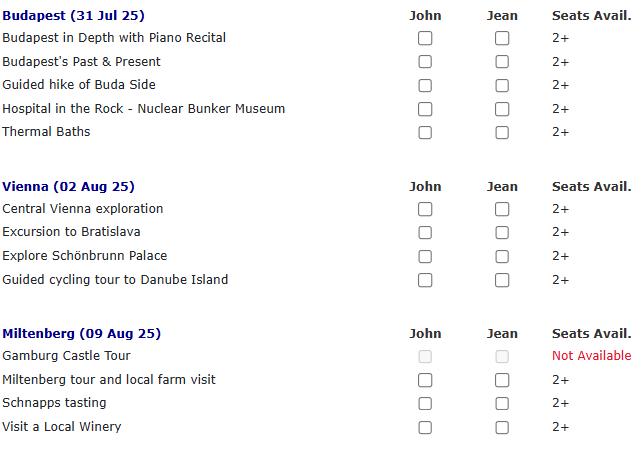Image resolution: width=643 pixels, height=466 pixels.
Task: Select Excursion to Bratislava for Jean
Action: tap(502, 233)
